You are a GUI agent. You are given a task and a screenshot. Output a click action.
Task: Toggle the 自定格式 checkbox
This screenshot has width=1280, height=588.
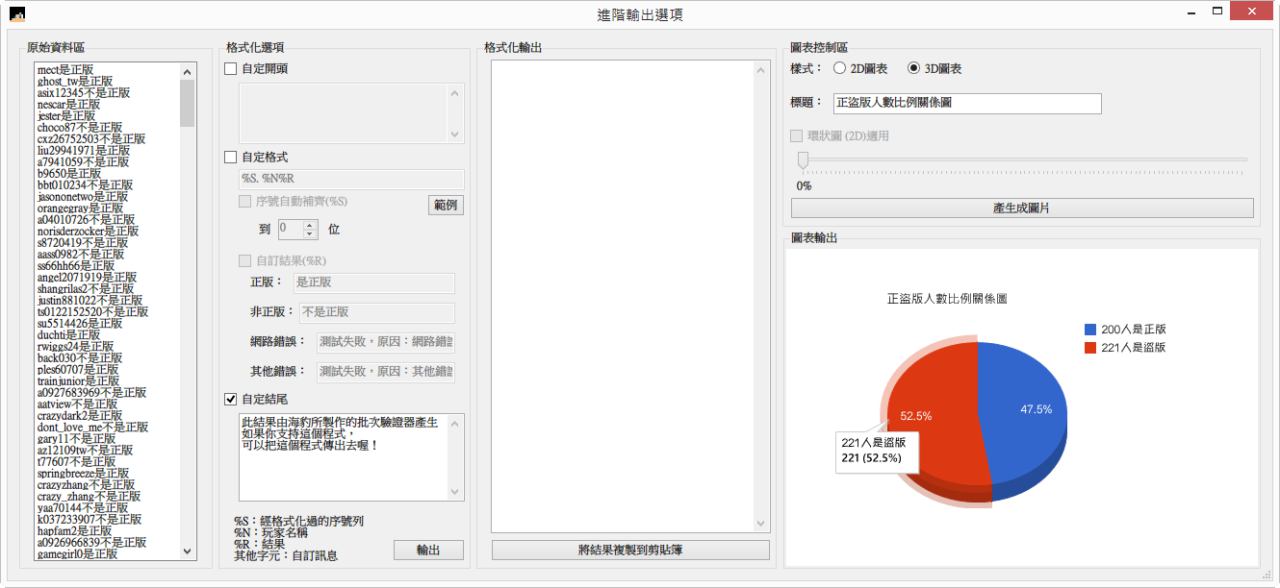click(x=231, y=157)
